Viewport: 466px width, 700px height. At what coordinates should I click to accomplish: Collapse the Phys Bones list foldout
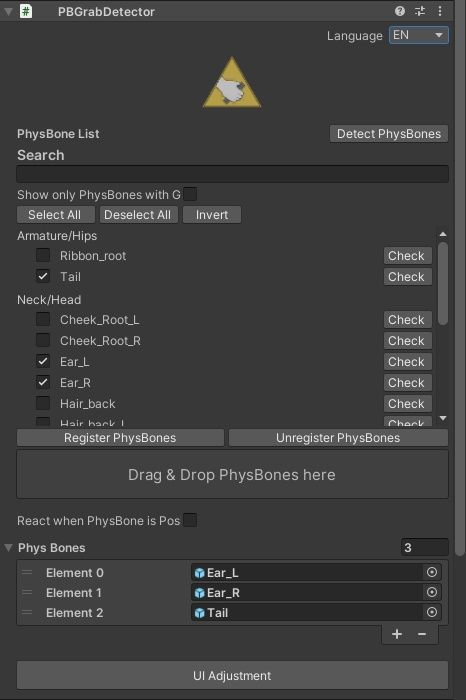[8, 547]
